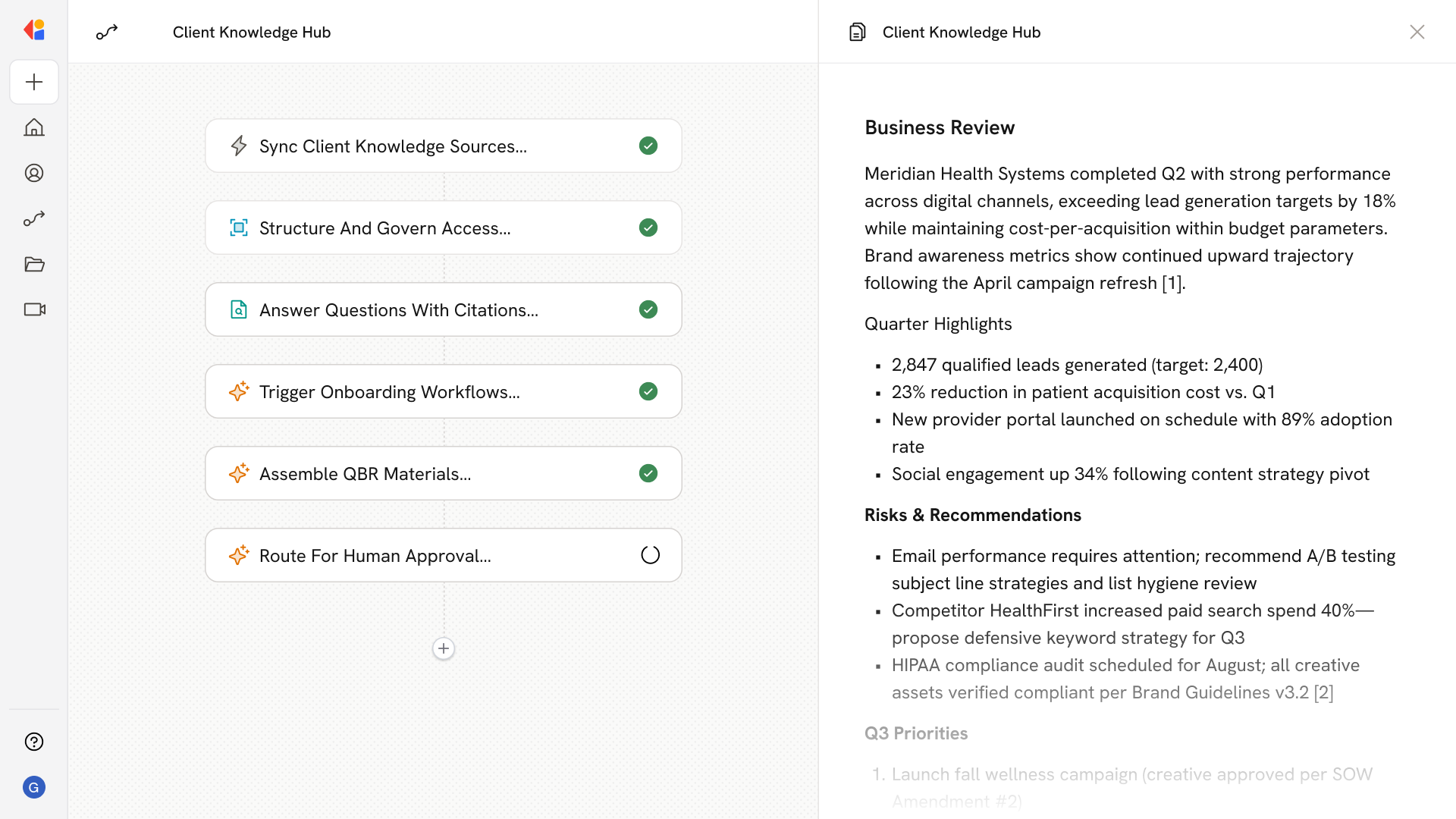The height and width of the screenshot is (819, 1456).
Task: Open the Route For Human Approval step
Action: 443,555
